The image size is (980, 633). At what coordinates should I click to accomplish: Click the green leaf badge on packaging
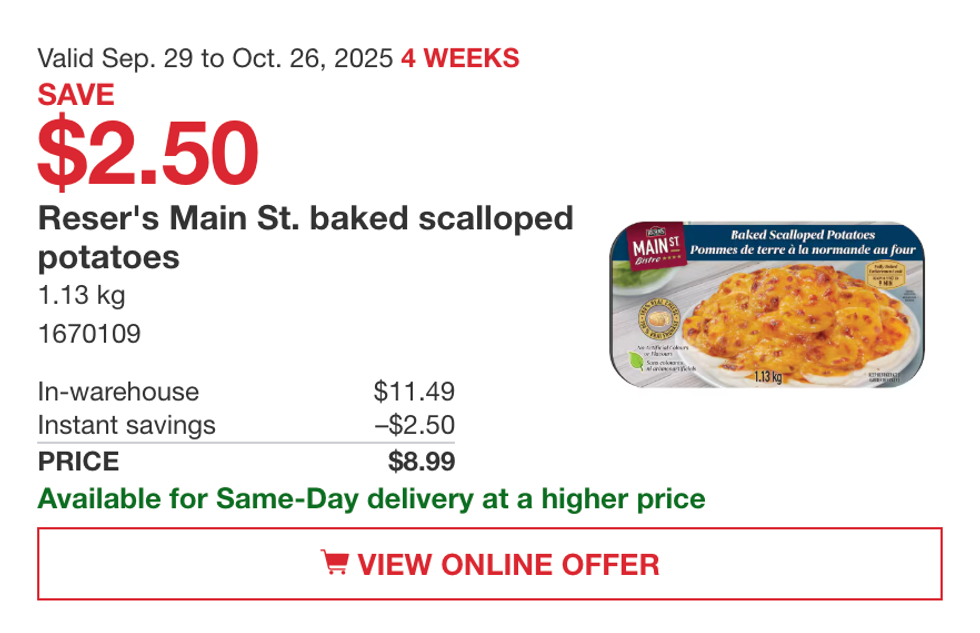click(x=634, y=360)
